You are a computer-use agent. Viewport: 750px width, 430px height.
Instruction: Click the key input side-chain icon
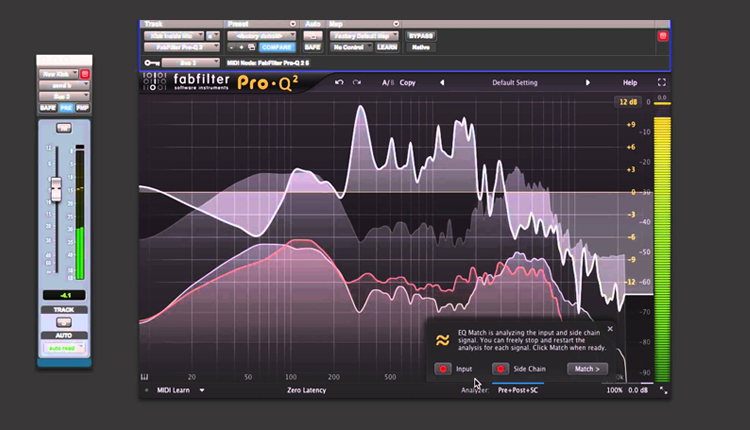point(152,63)
